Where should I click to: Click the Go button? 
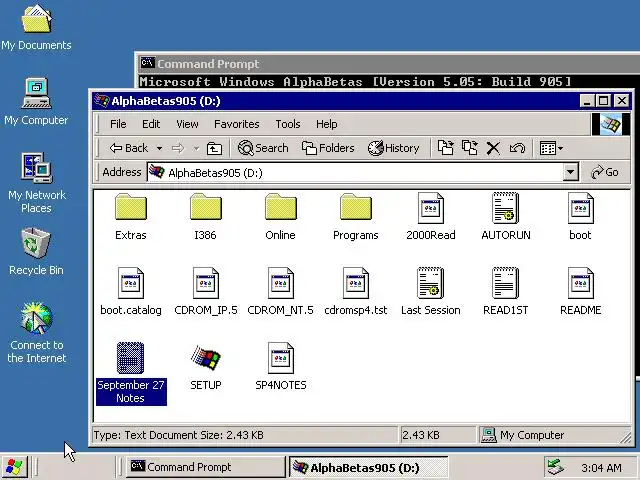pos(605,172)
